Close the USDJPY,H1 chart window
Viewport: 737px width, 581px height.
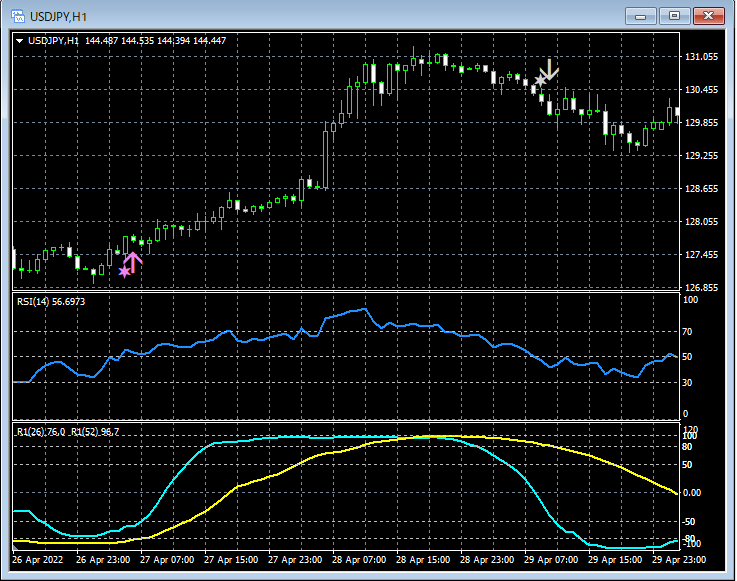pyautogui.click(x=709, y=16)
